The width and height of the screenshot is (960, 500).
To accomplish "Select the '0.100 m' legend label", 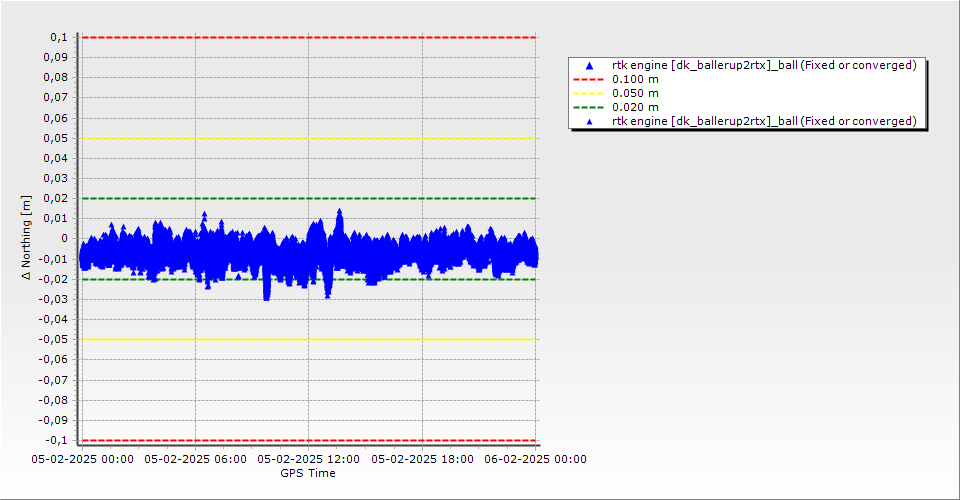I will 636,80.
